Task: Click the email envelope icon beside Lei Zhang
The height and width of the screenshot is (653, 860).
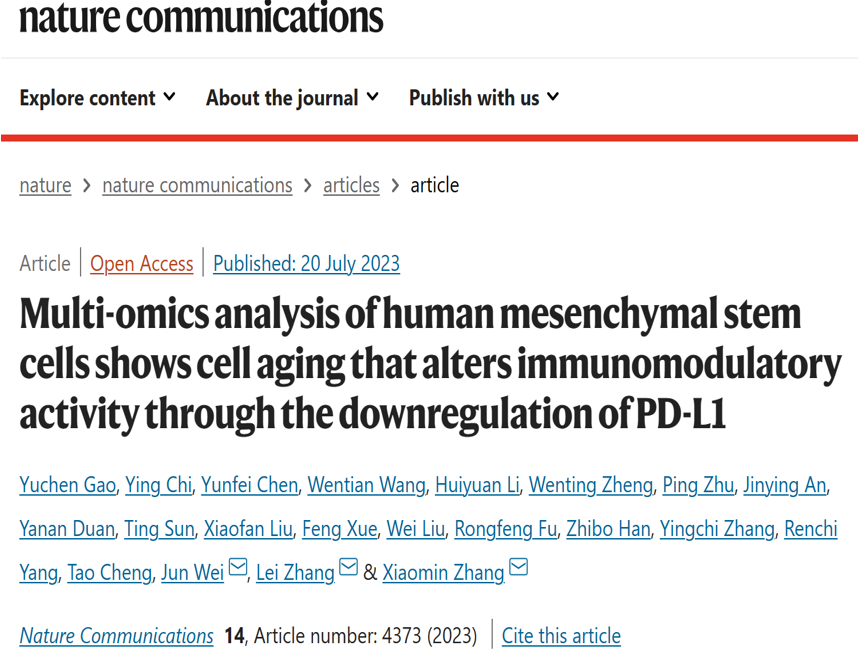Action: (x=348, y=566)
